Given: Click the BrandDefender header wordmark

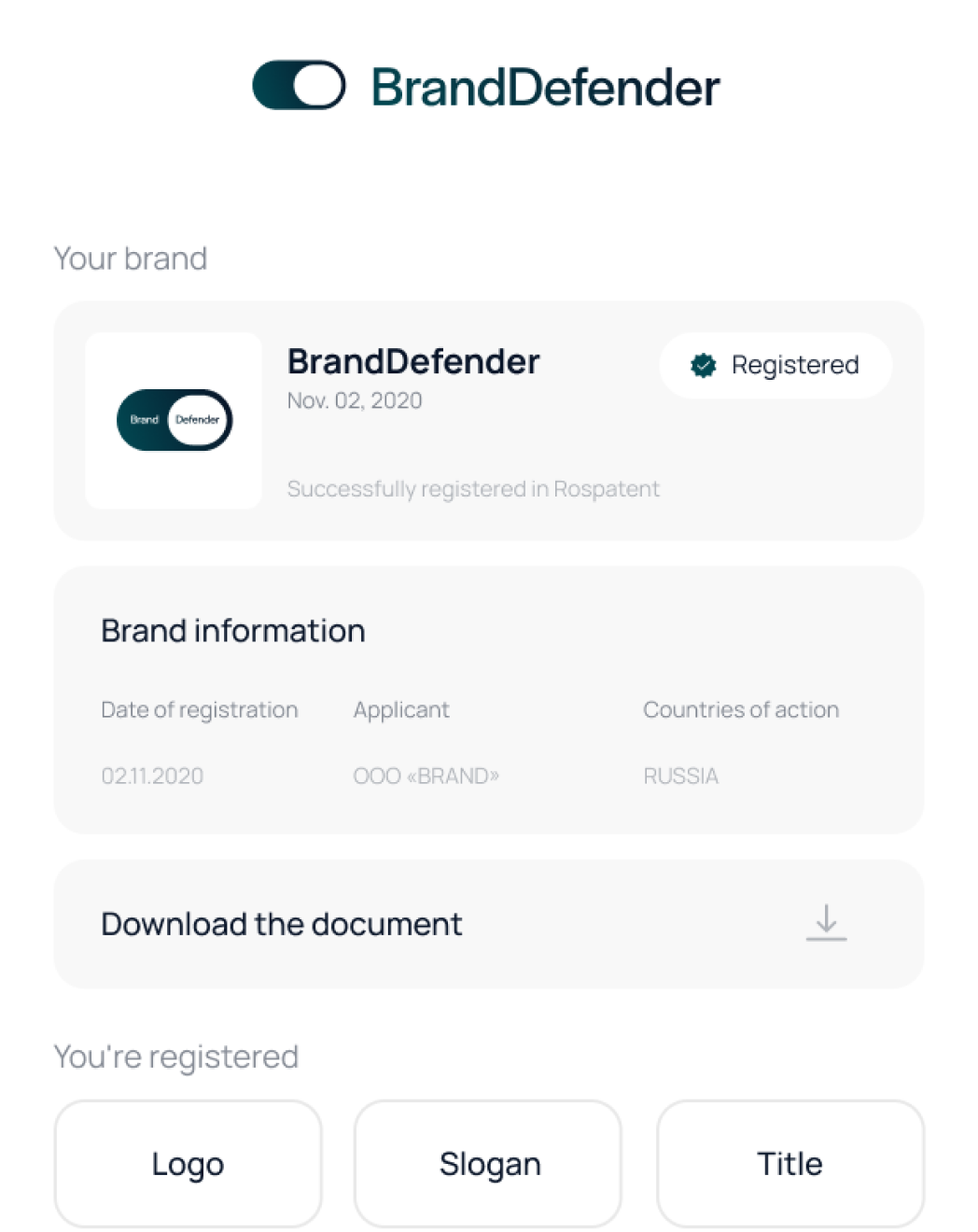Looking at the screenshot, I should 546,88.
